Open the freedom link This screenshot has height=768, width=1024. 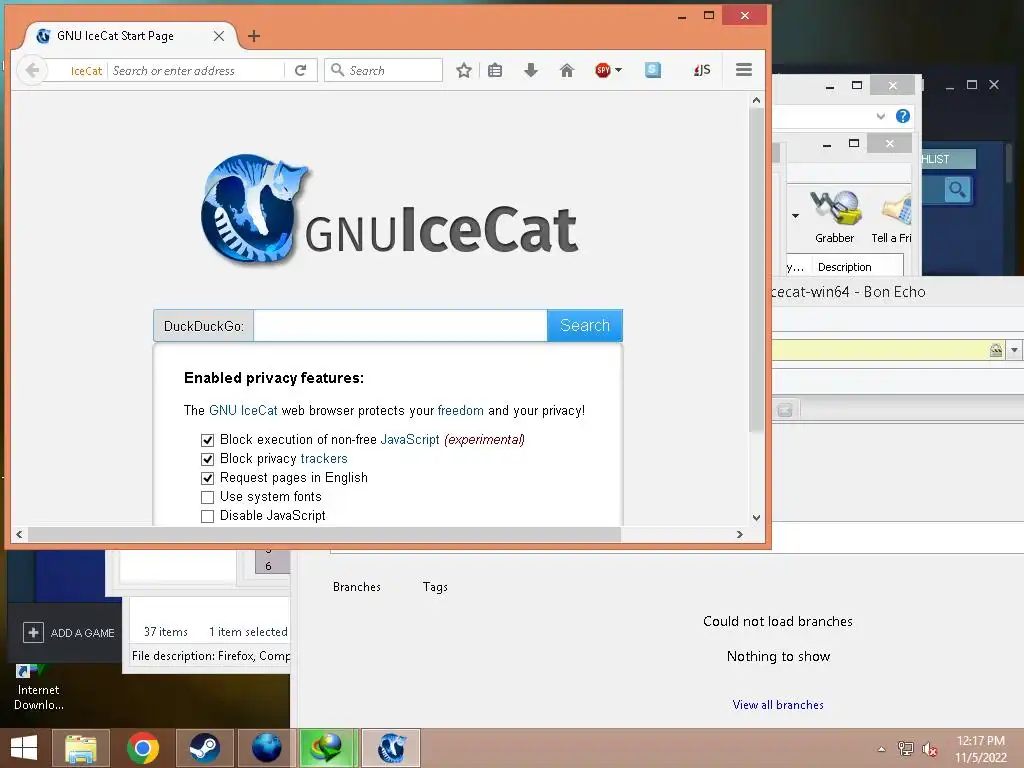[x=460, y=410]
